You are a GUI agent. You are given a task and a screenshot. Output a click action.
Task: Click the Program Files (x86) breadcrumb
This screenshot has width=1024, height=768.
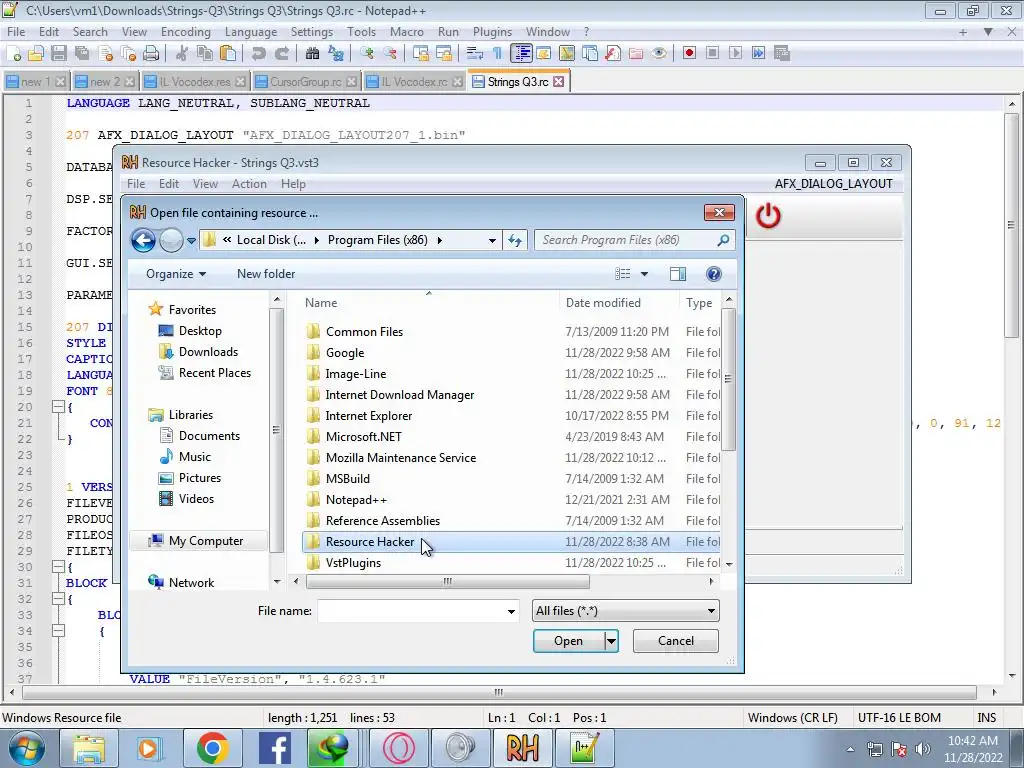click(377, 240)
